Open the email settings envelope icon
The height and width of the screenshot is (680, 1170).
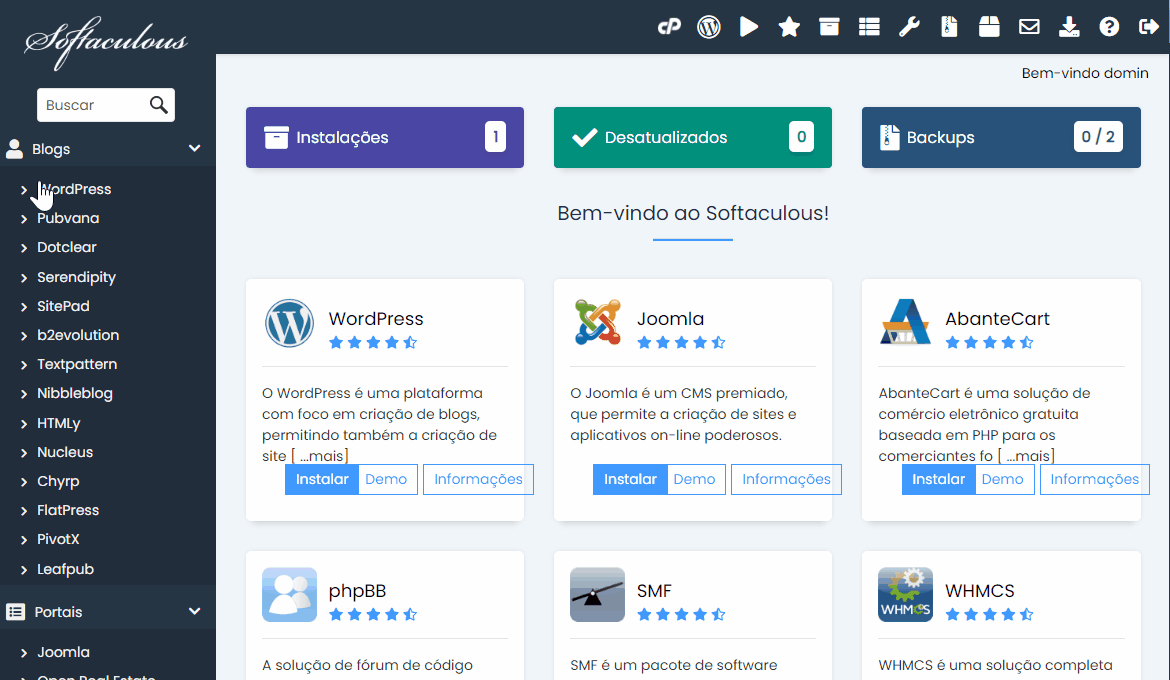tap(1029, 28)
